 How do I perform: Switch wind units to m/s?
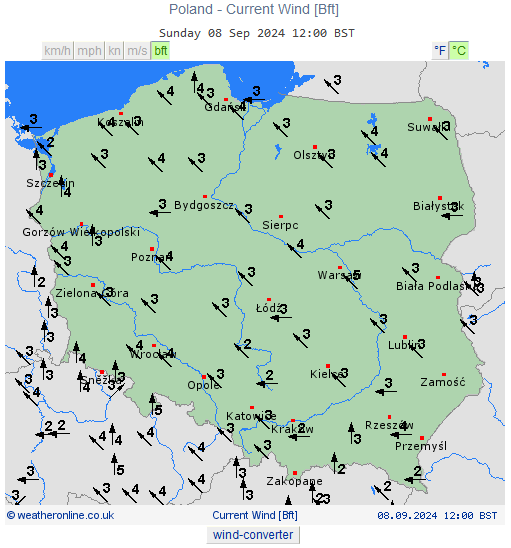point(137,51)
